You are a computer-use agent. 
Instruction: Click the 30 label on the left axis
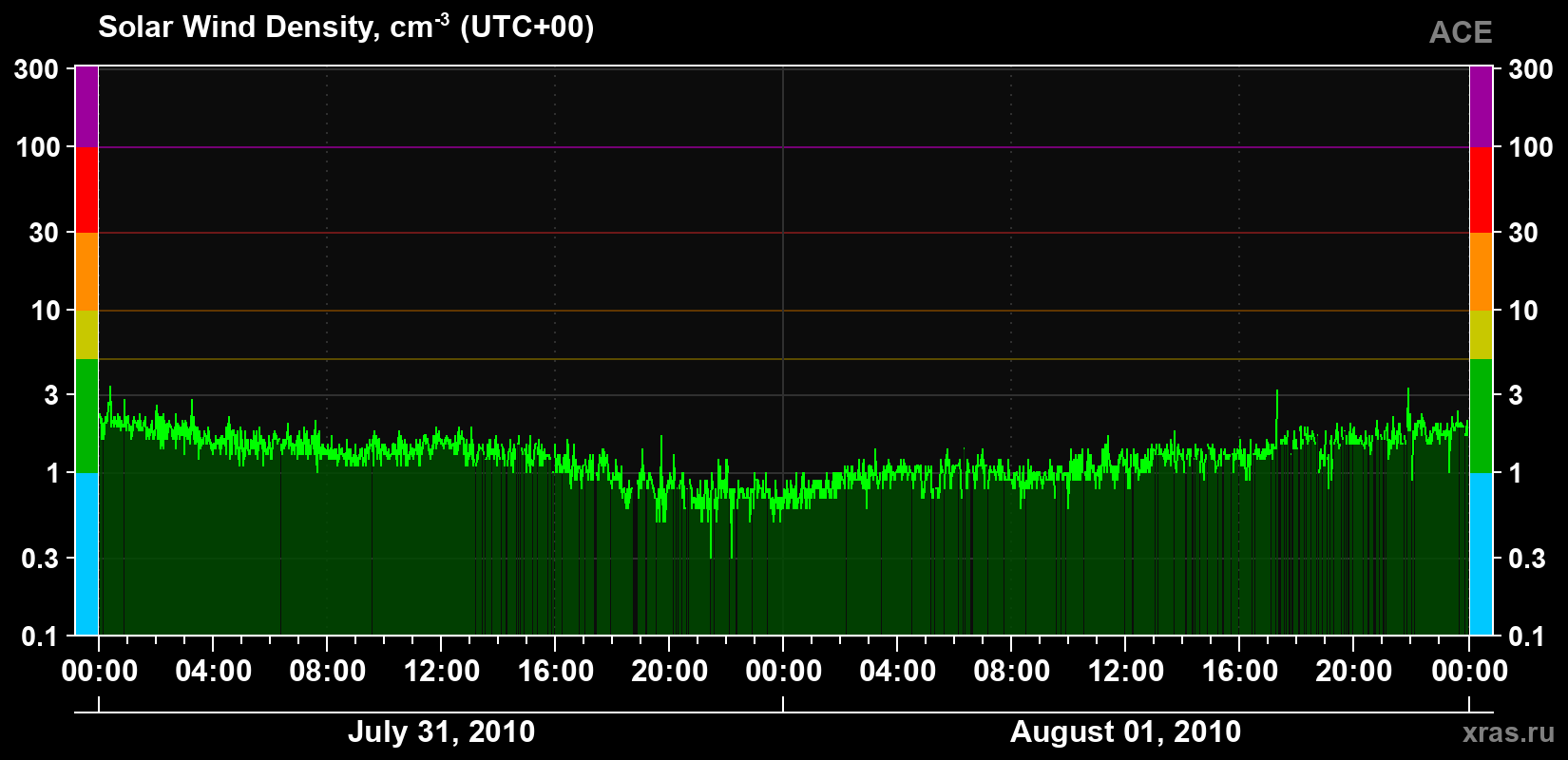(x=44, y=233)
